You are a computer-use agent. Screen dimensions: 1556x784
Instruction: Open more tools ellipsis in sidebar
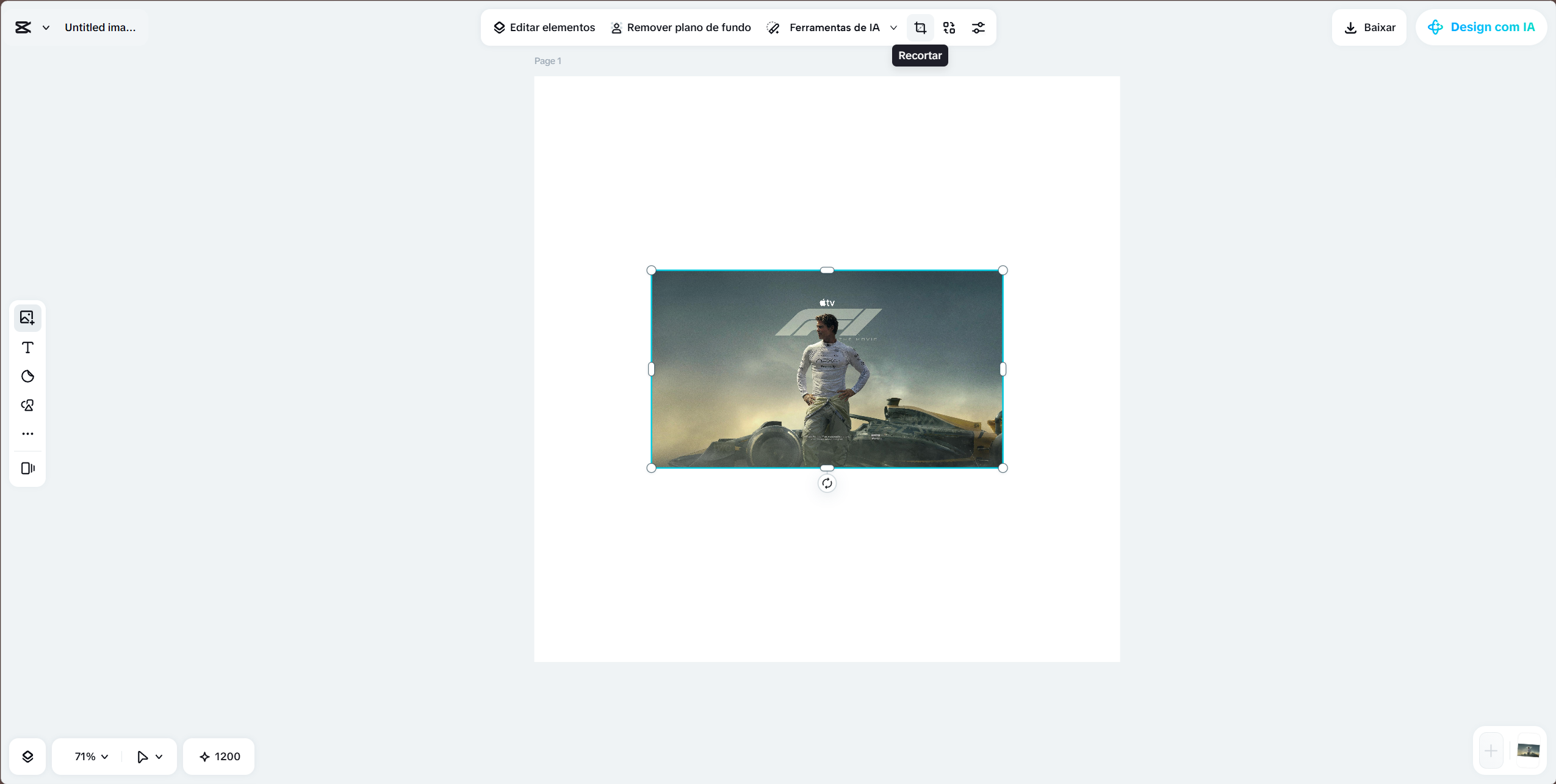click(27, 434)
